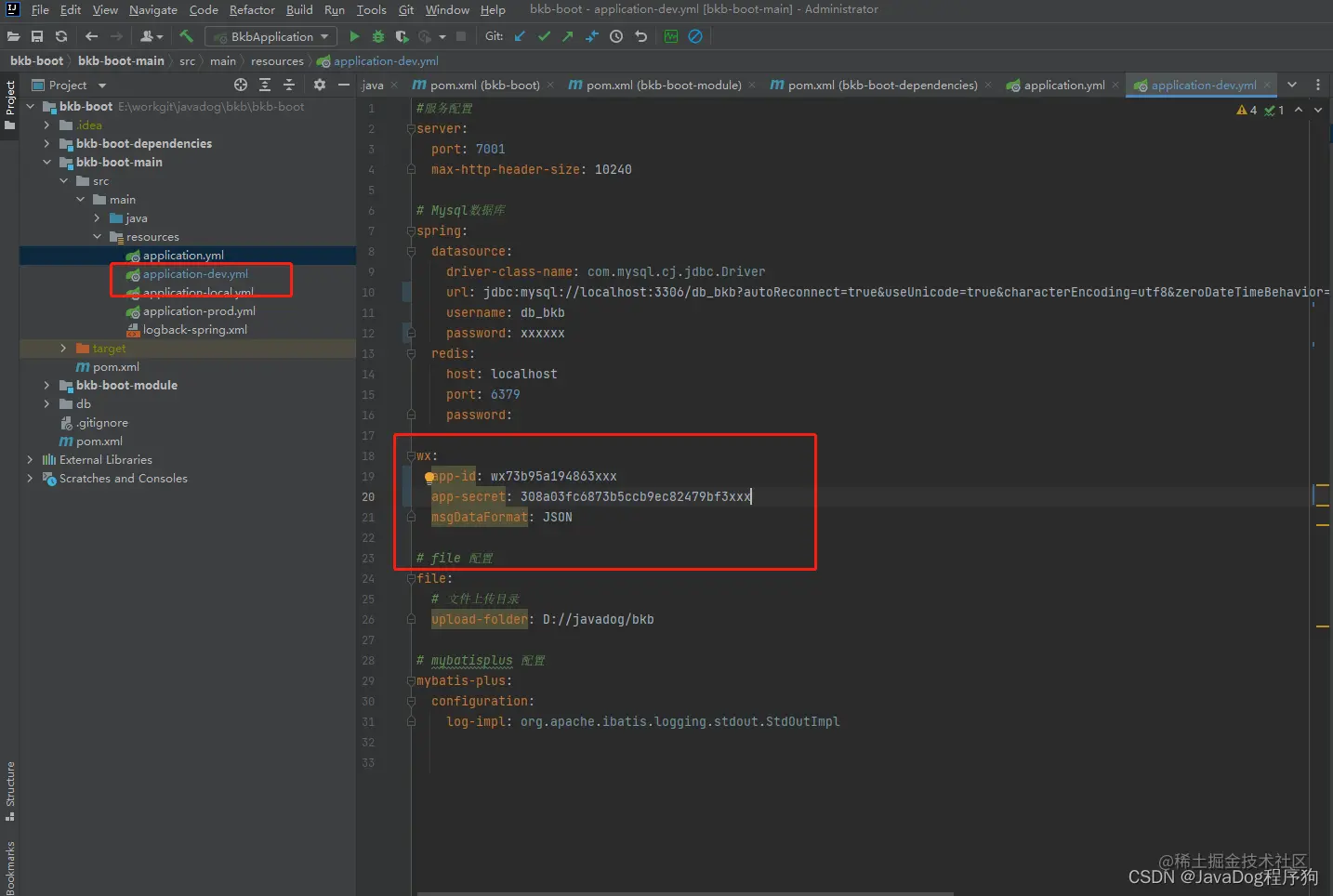Fold the mybatis-plus block at its gutter marker
This screenshot has width=1333, height=896.
point(411,680)
